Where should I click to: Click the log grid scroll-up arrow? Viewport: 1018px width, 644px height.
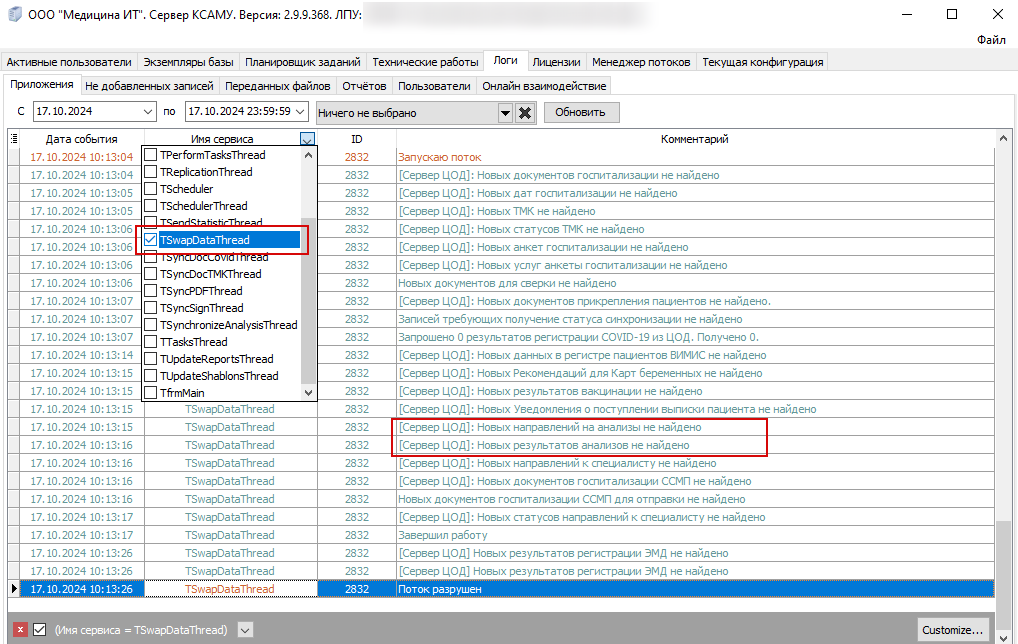tap(1002, 139)
